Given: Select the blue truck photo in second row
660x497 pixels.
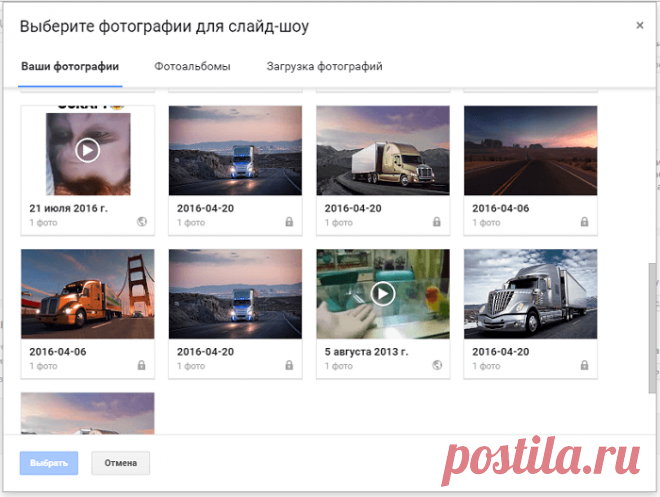Looking at the screenshot, I should tap(235, 294).
